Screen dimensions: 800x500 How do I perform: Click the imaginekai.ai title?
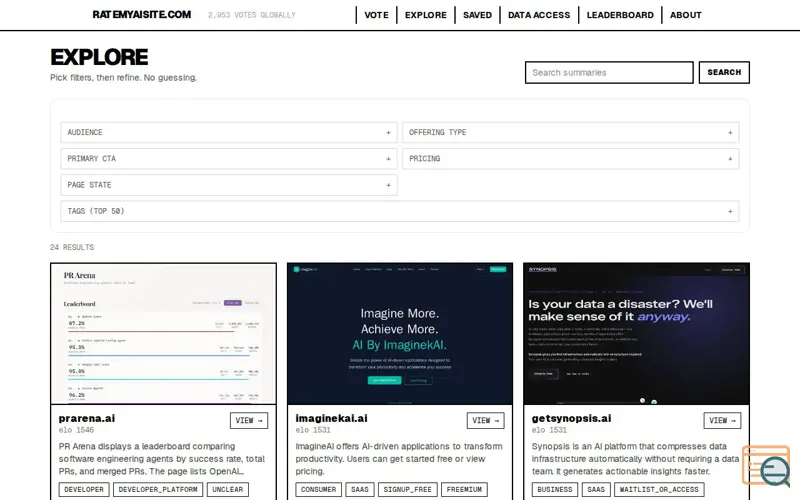coord(331,418)
